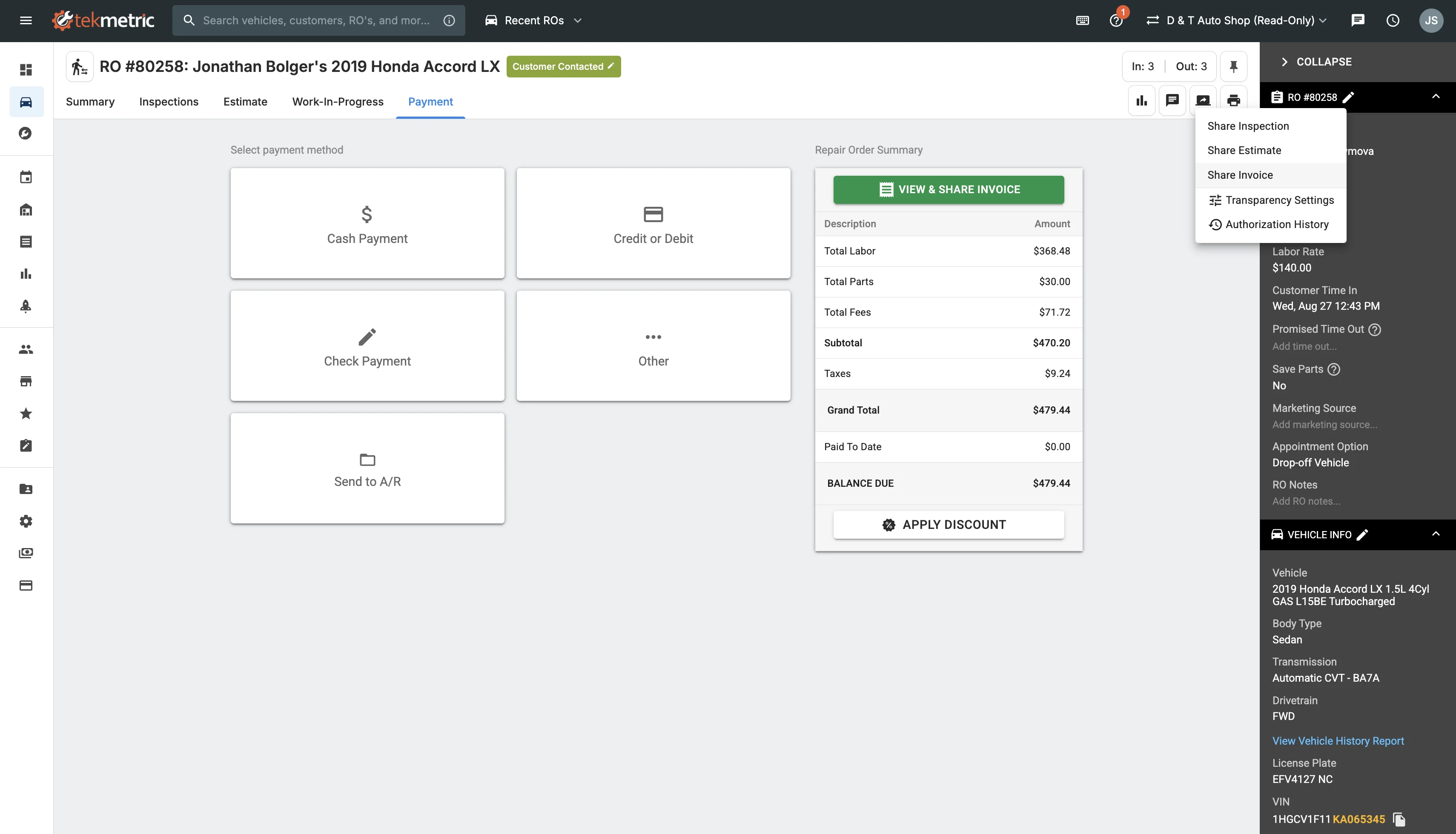The width and height of the screenshot is (1456, 834).
Task: Edit the Customer Contacted status label
Action: tap(563, 66)
